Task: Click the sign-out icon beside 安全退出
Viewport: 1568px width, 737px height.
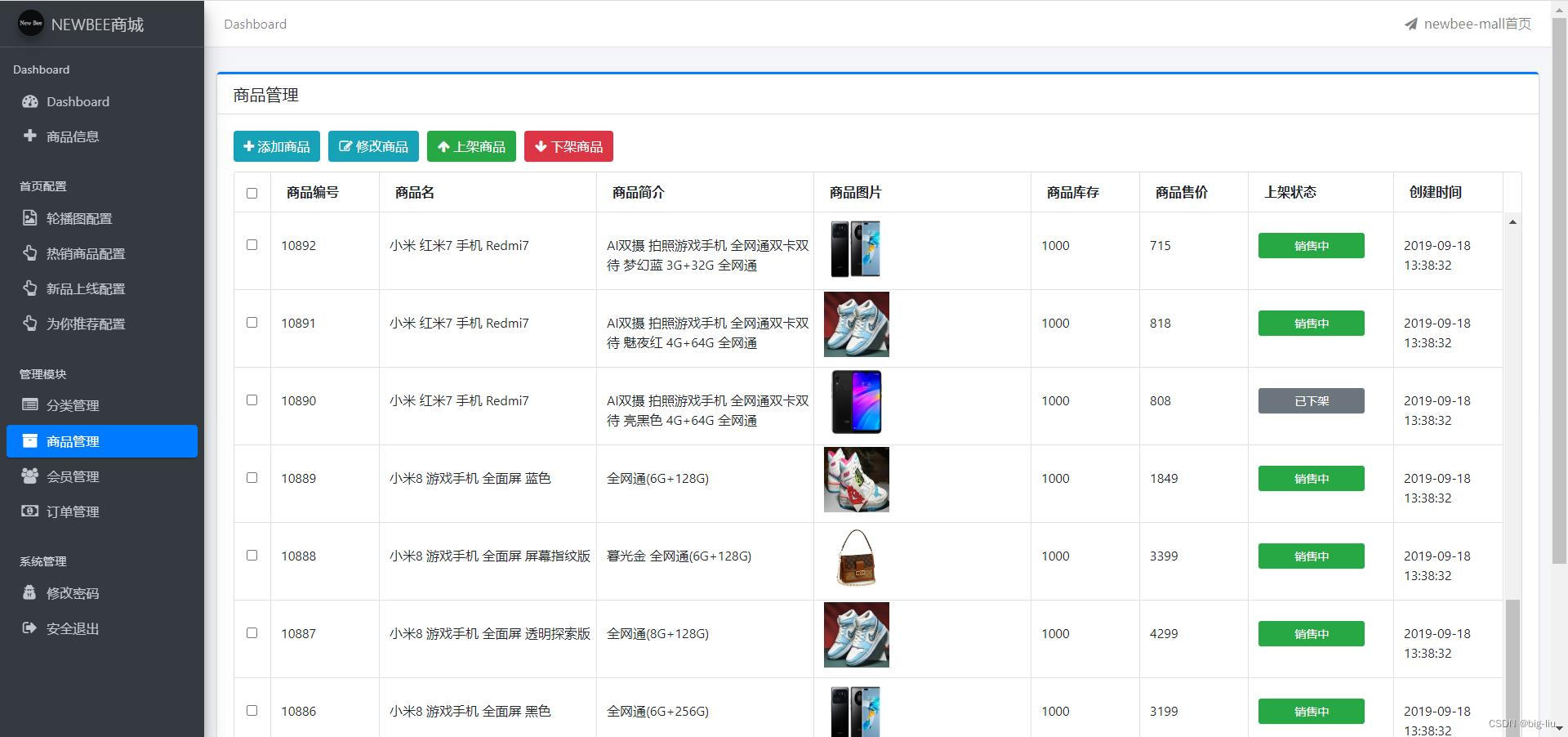Action: click(30, 628)
